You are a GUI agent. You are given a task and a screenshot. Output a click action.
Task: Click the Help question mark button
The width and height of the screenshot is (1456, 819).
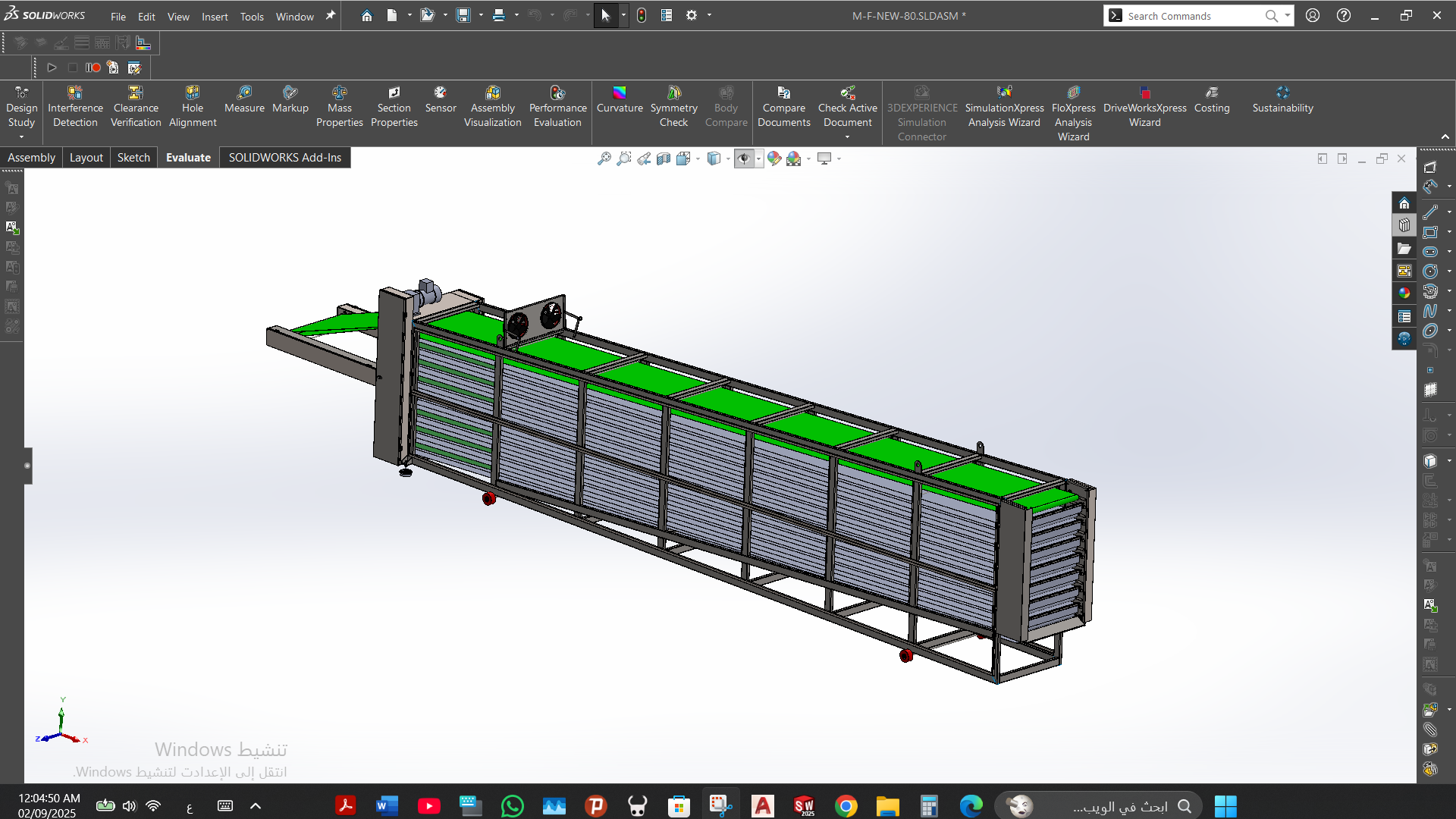coord(1344,15)
